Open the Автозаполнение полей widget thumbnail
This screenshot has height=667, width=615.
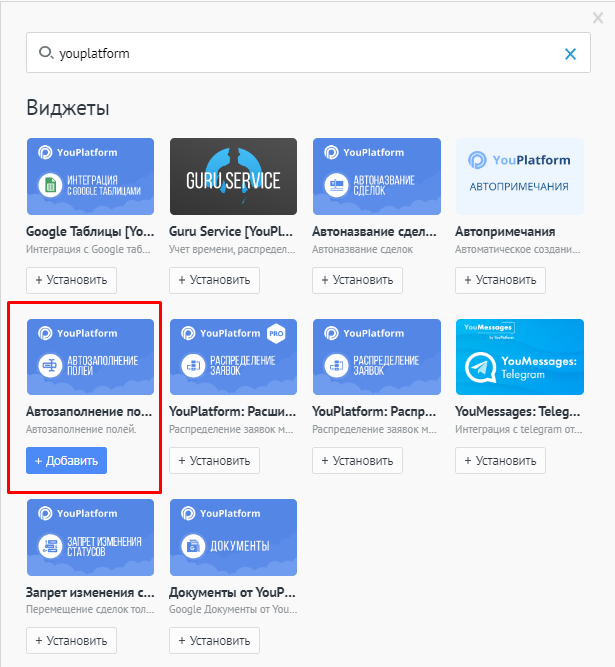tap(91, 357)
